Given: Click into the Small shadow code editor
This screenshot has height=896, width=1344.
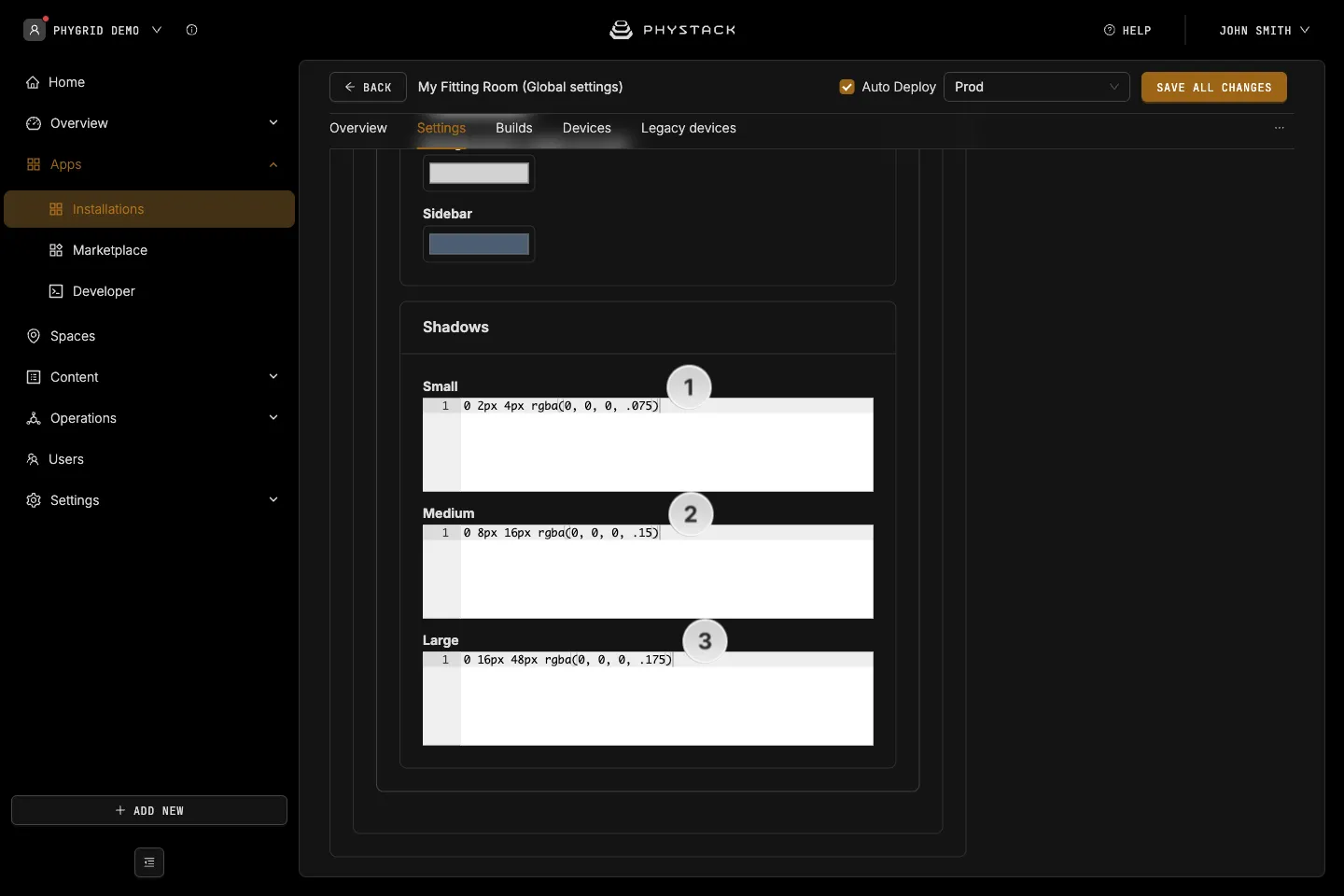Looking at the screenshot, I should coord(648,445).
